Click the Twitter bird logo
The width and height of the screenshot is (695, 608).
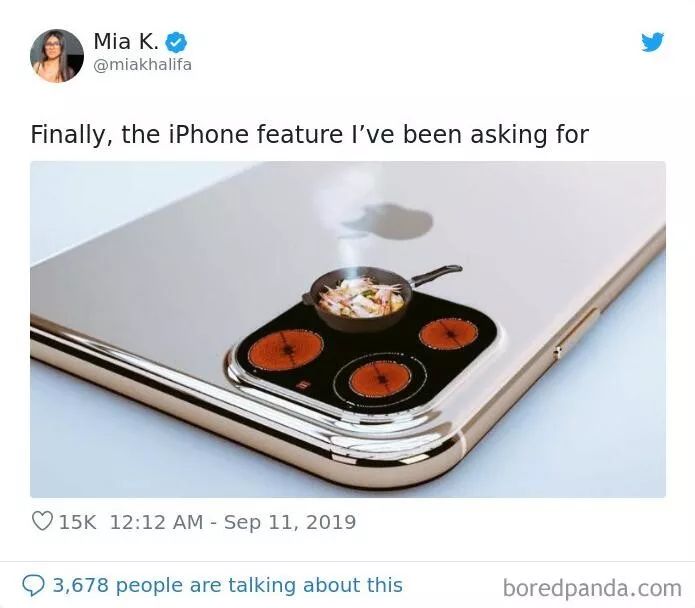(652, 42)
